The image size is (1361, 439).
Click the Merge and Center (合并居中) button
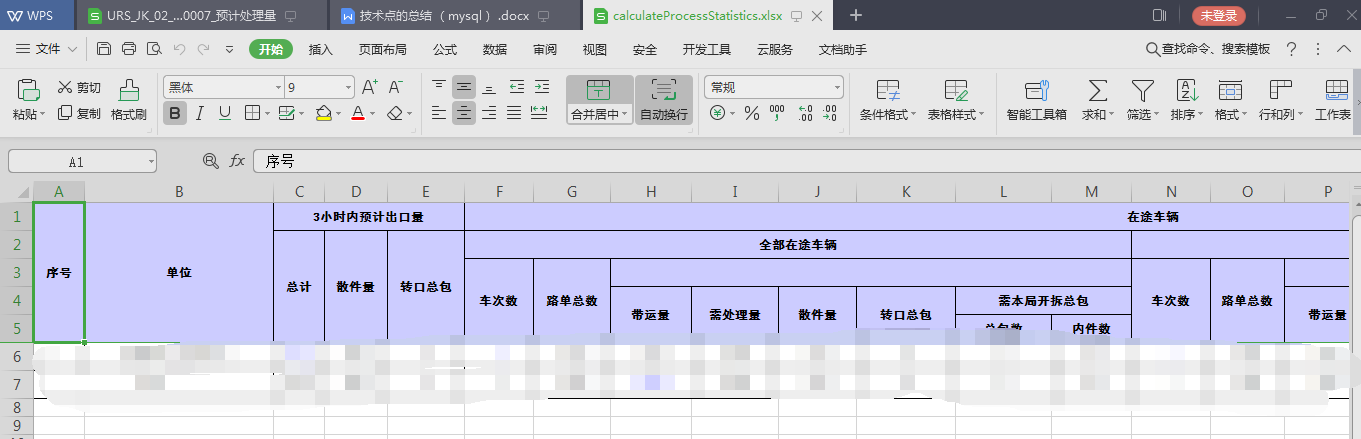(x=599, y=100)
